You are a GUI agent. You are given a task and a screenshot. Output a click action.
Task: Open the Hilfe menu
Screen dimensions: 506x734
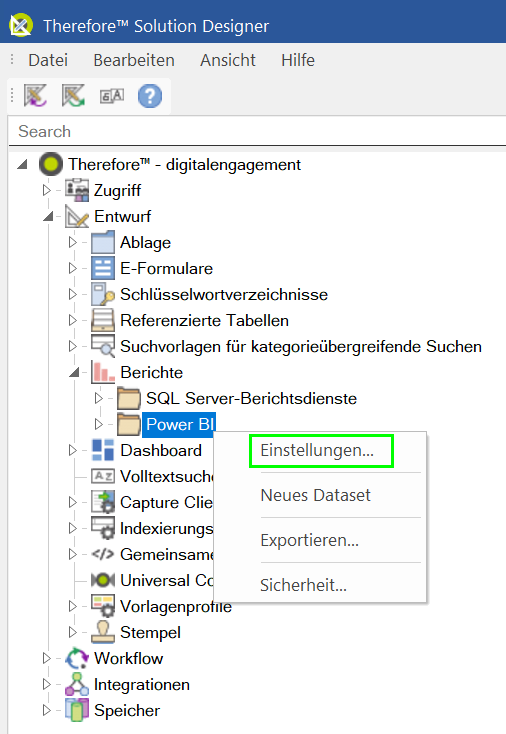click(x=298, y=60)
